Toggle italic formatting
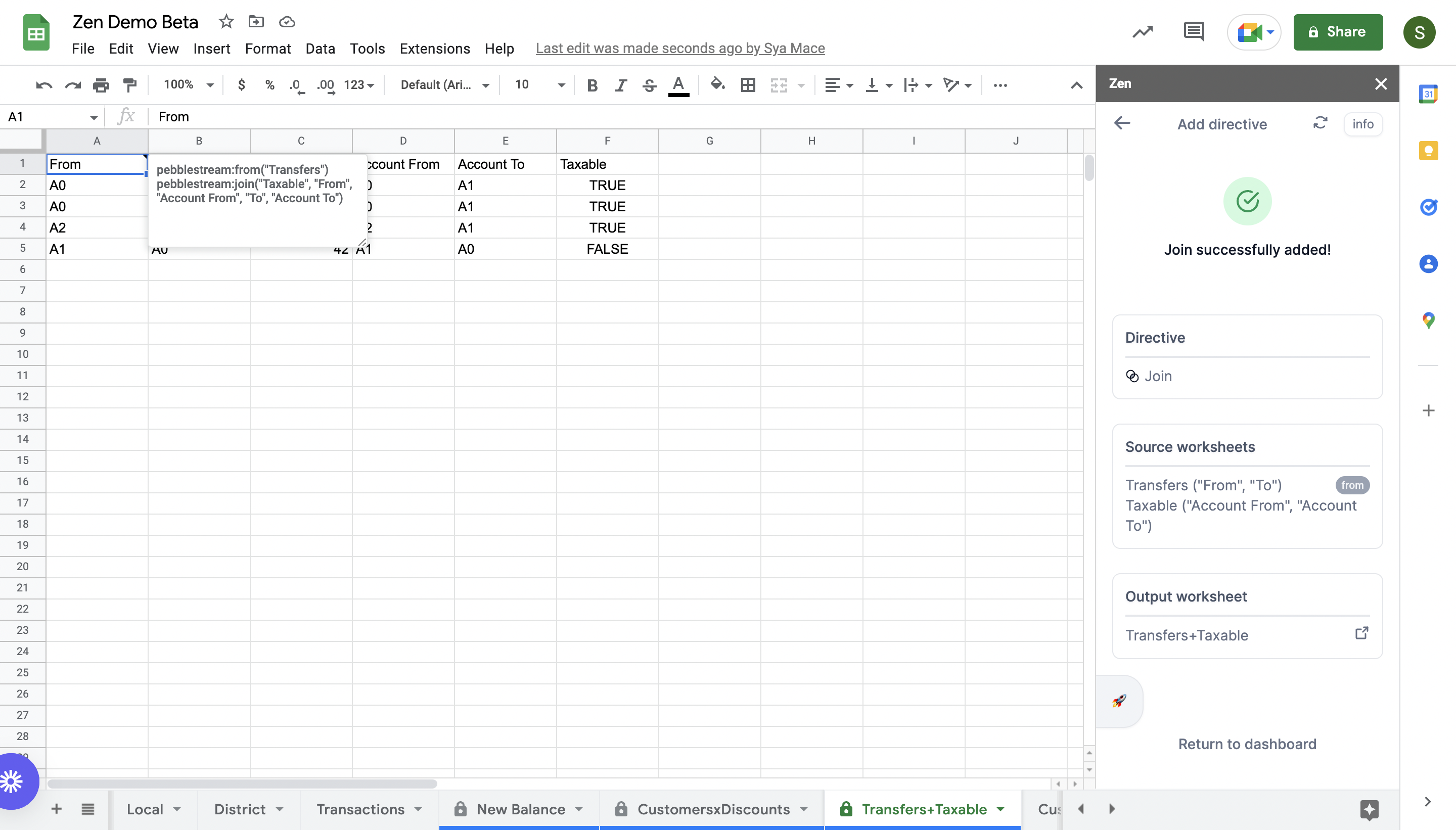The width and height of the screenshot is (1456, 830). click(x=620, y=85)
